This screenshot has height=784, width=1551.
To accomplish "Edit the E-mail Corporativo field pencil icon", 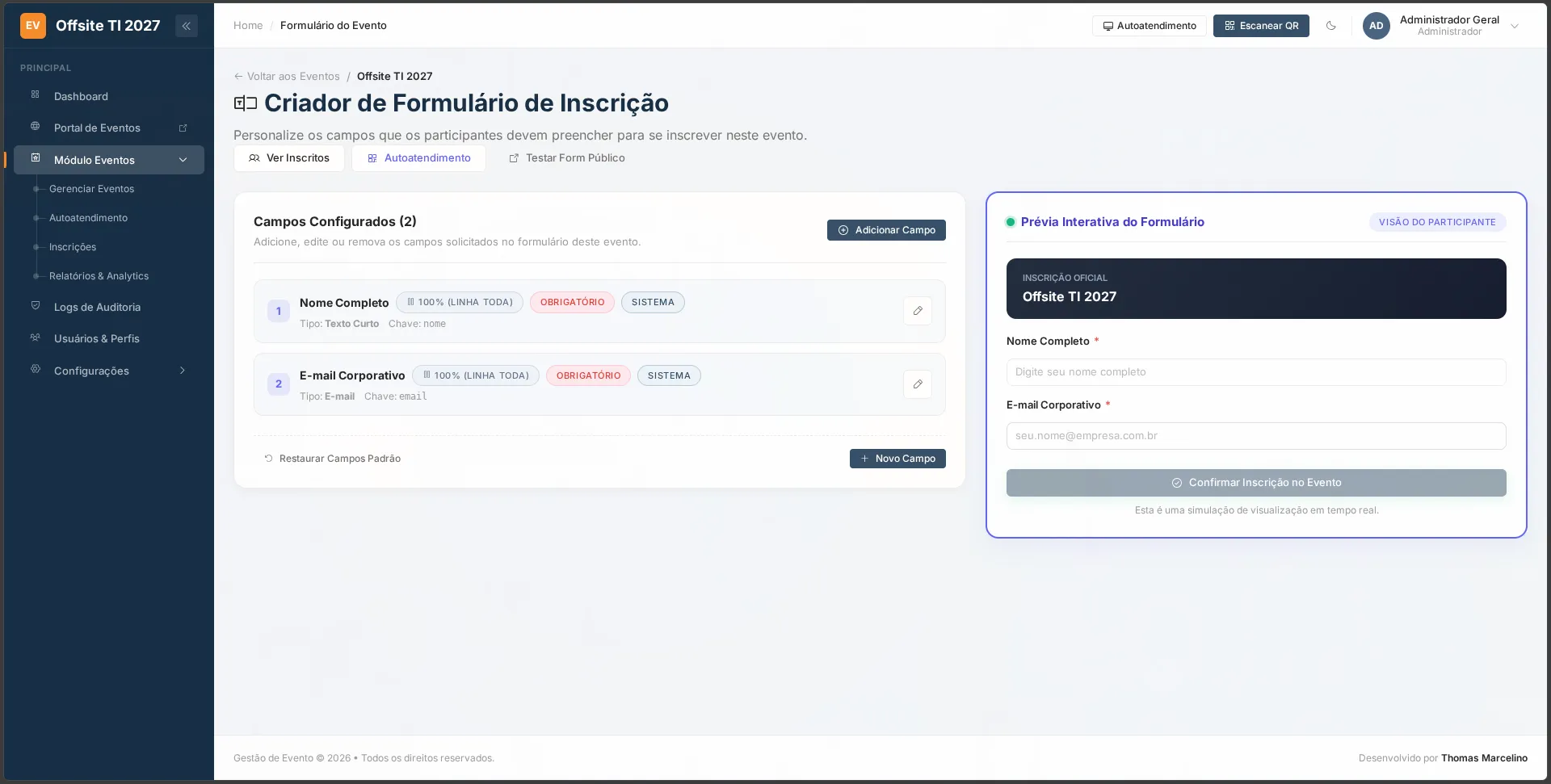I will (918, 384).
